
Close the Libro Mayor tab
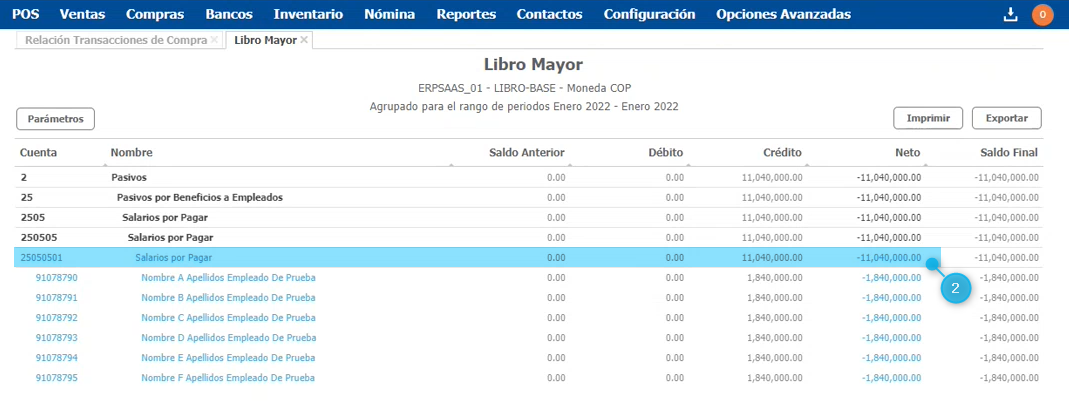pyautogui.click(x=304, y=40)
